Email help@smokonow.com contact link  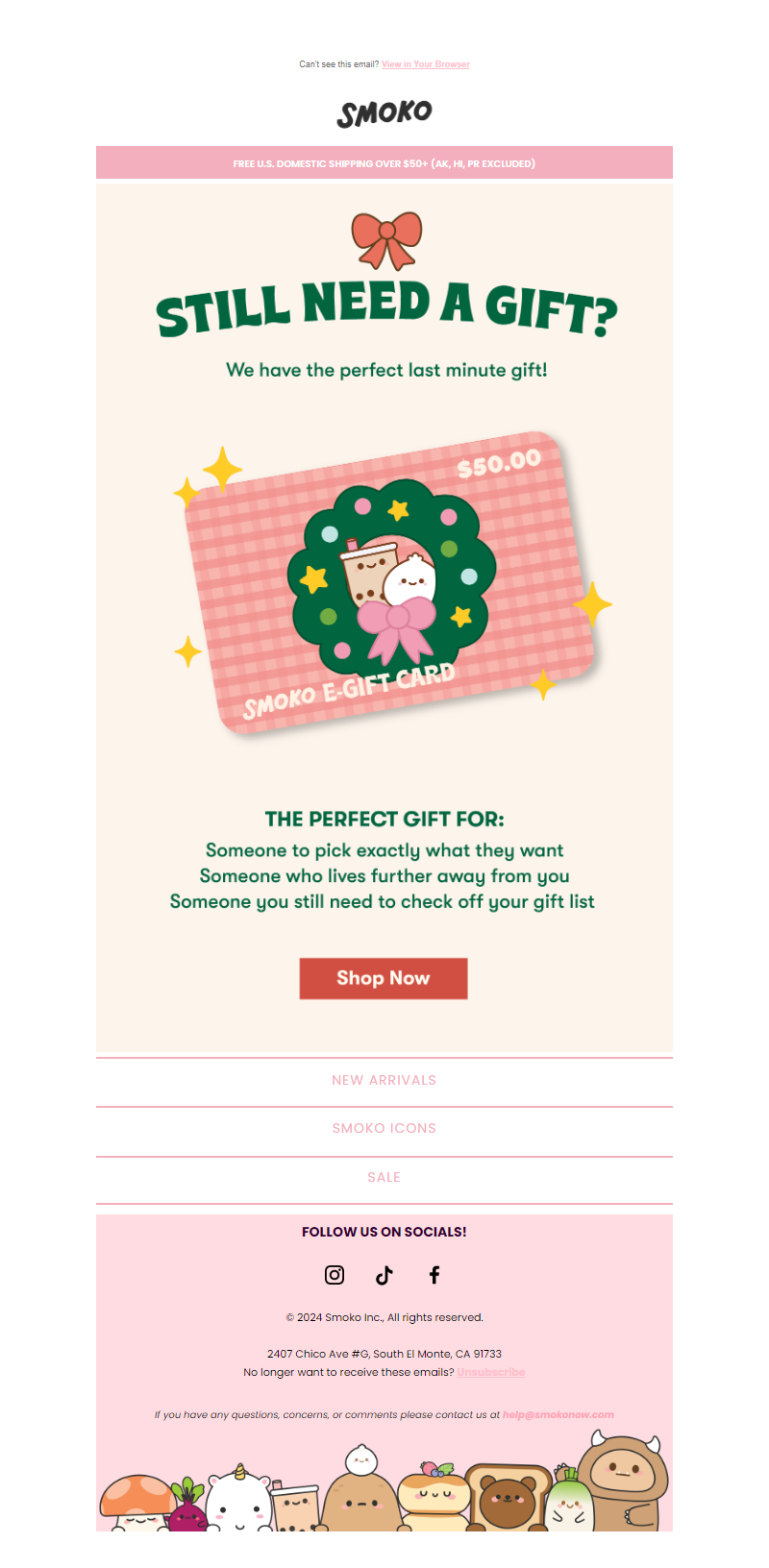(558, 1415)
